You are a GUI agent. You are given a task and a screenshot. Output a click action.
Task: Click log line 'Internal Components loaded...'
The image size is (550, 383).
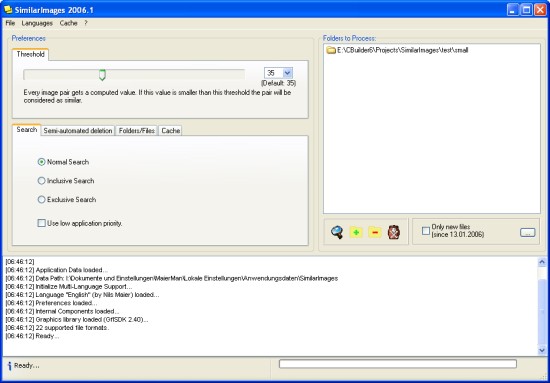point(62,311)
